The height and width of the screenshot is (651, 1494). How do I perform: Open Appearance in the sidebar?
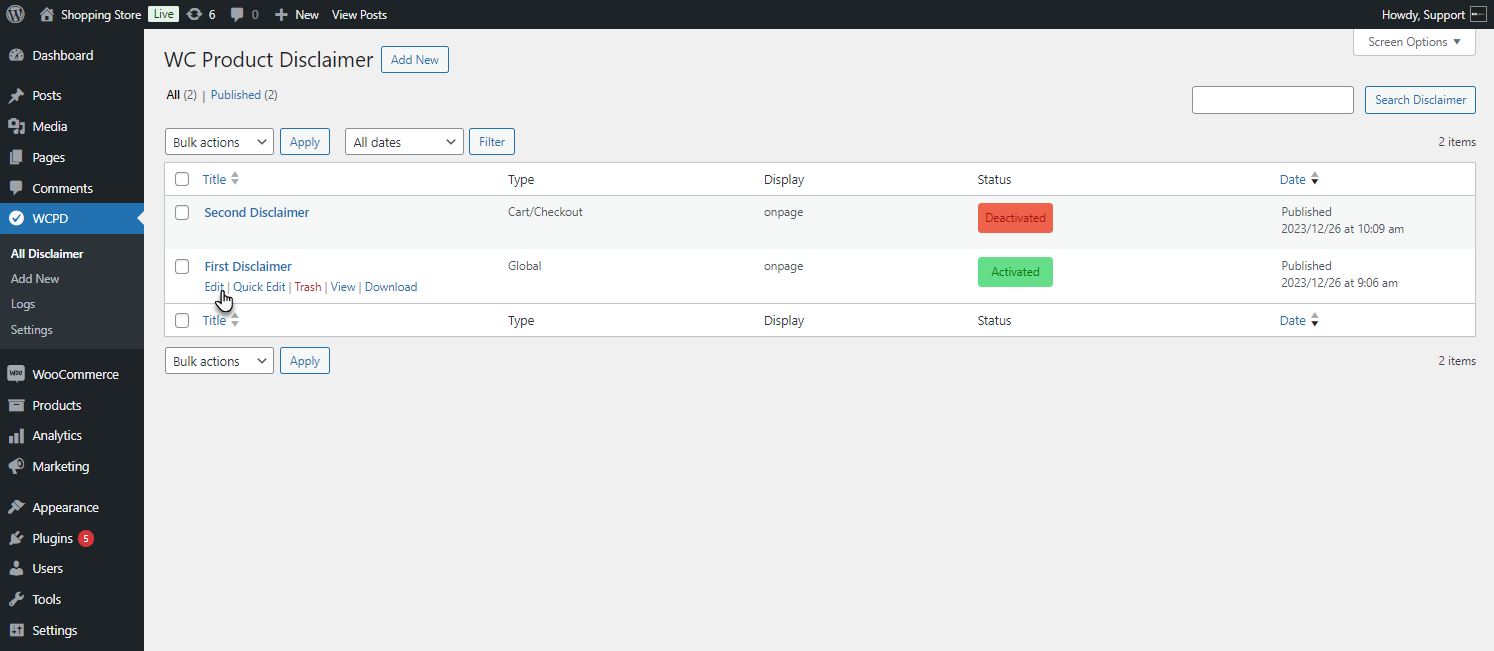point(72,507)
